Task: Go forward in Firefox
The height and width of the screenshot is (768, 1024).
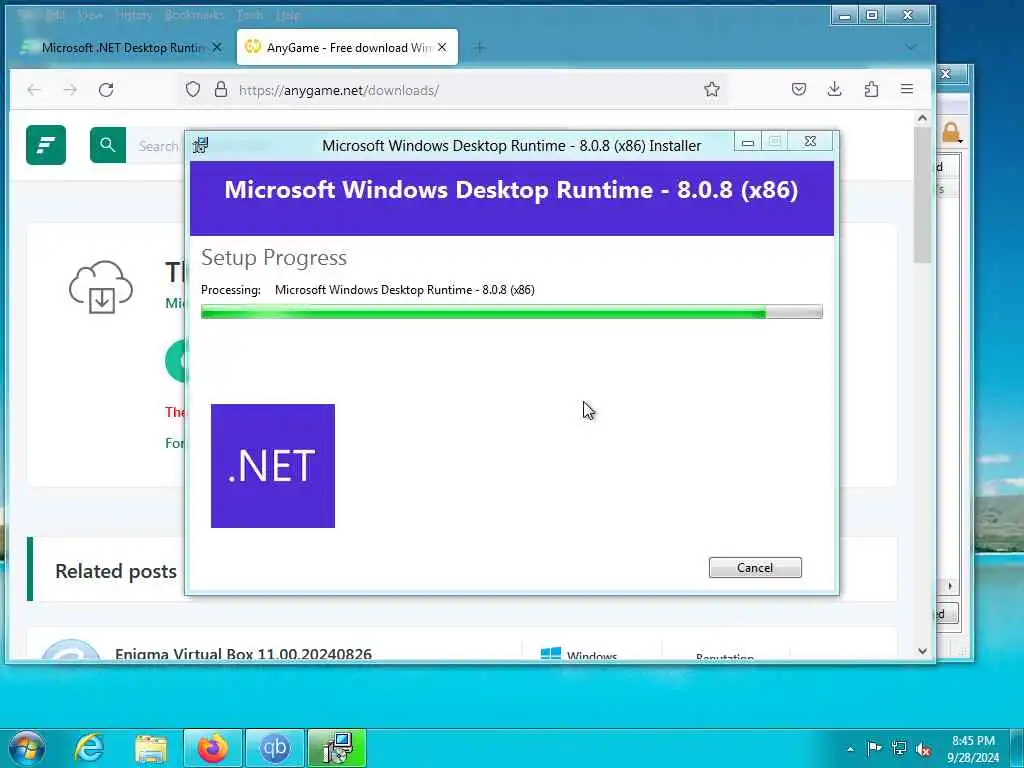Action: (71, 89)
